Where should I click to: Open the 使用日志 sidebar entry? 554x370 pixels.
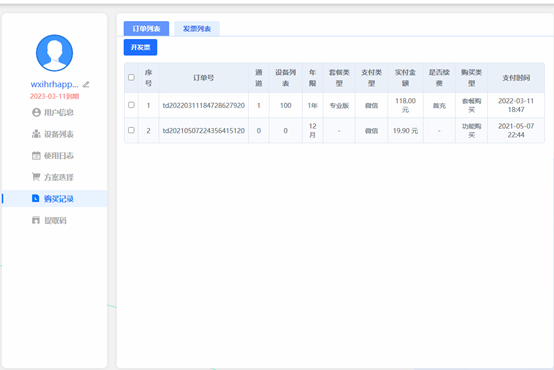(x=54, y=155)
